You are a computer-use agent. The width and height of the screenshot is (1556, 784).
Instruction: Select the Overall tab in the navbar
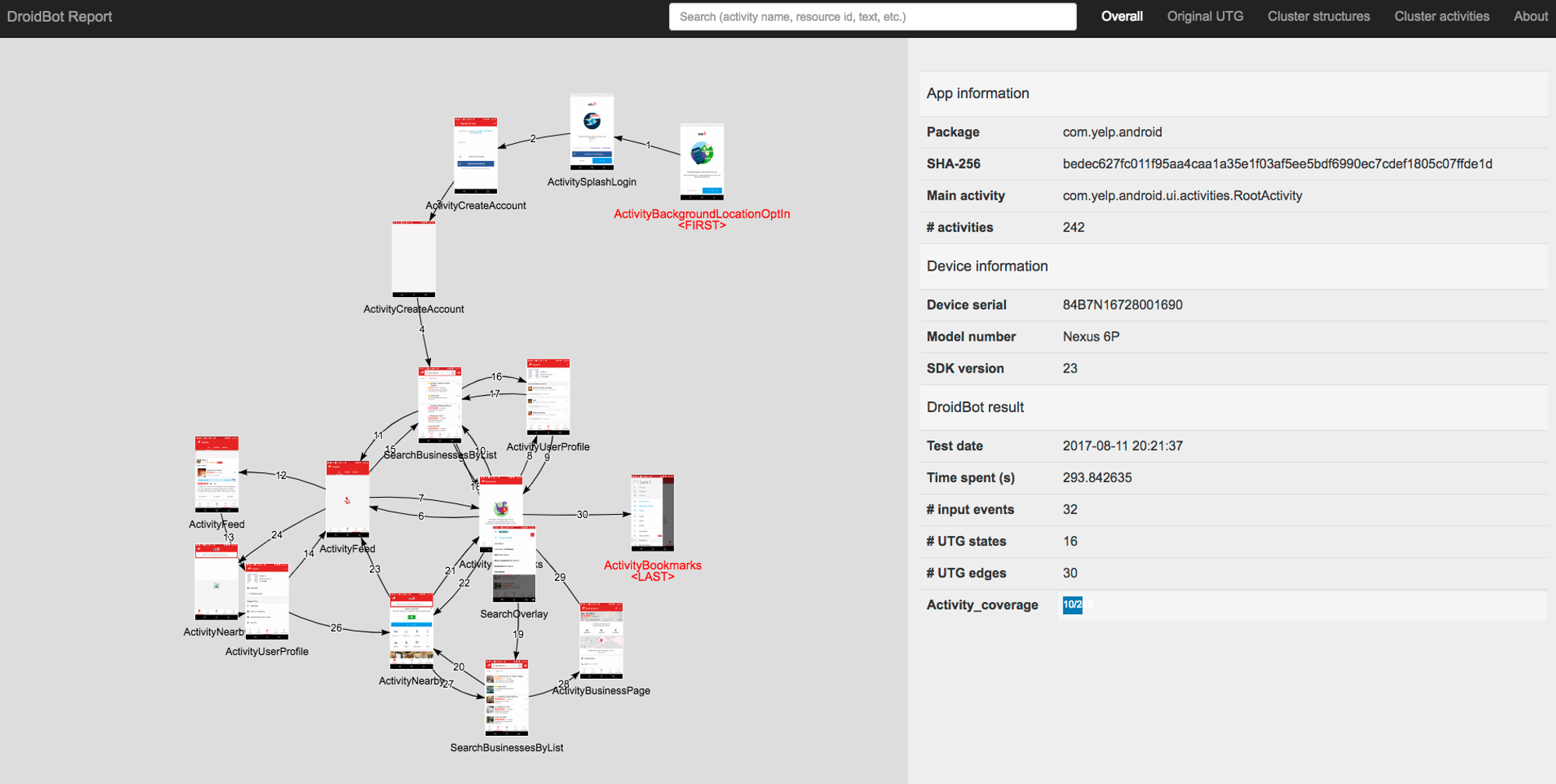1121,16
